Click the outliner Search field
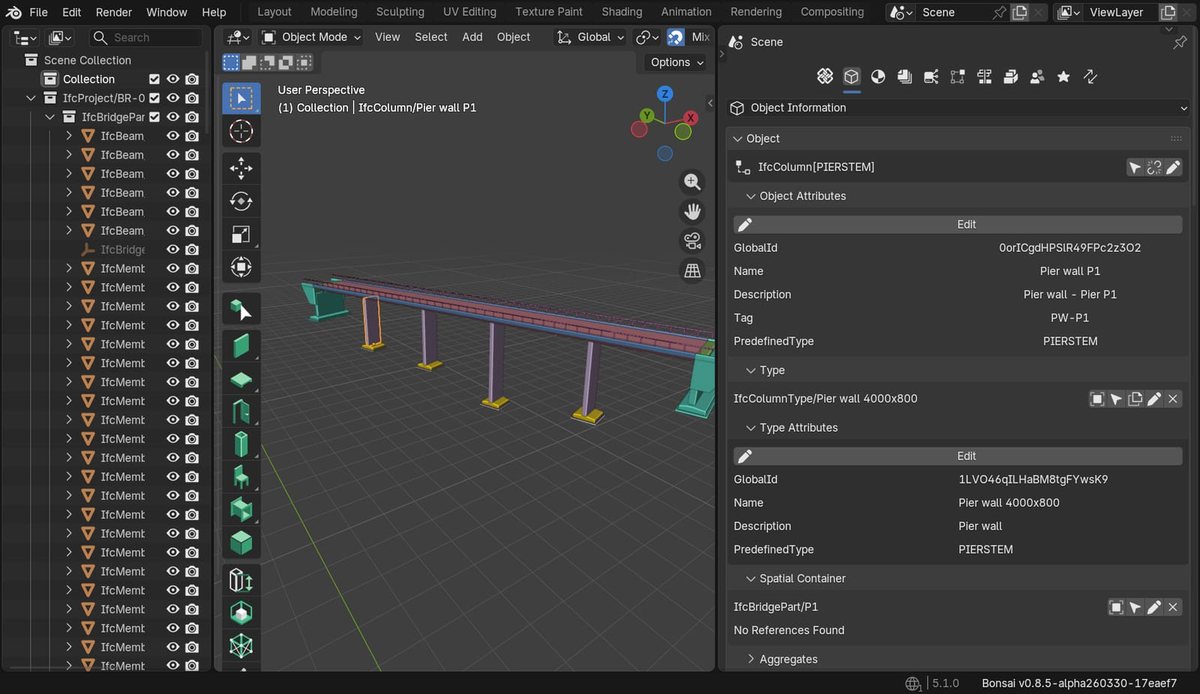The image size is (1200, 694). (146, 37)
